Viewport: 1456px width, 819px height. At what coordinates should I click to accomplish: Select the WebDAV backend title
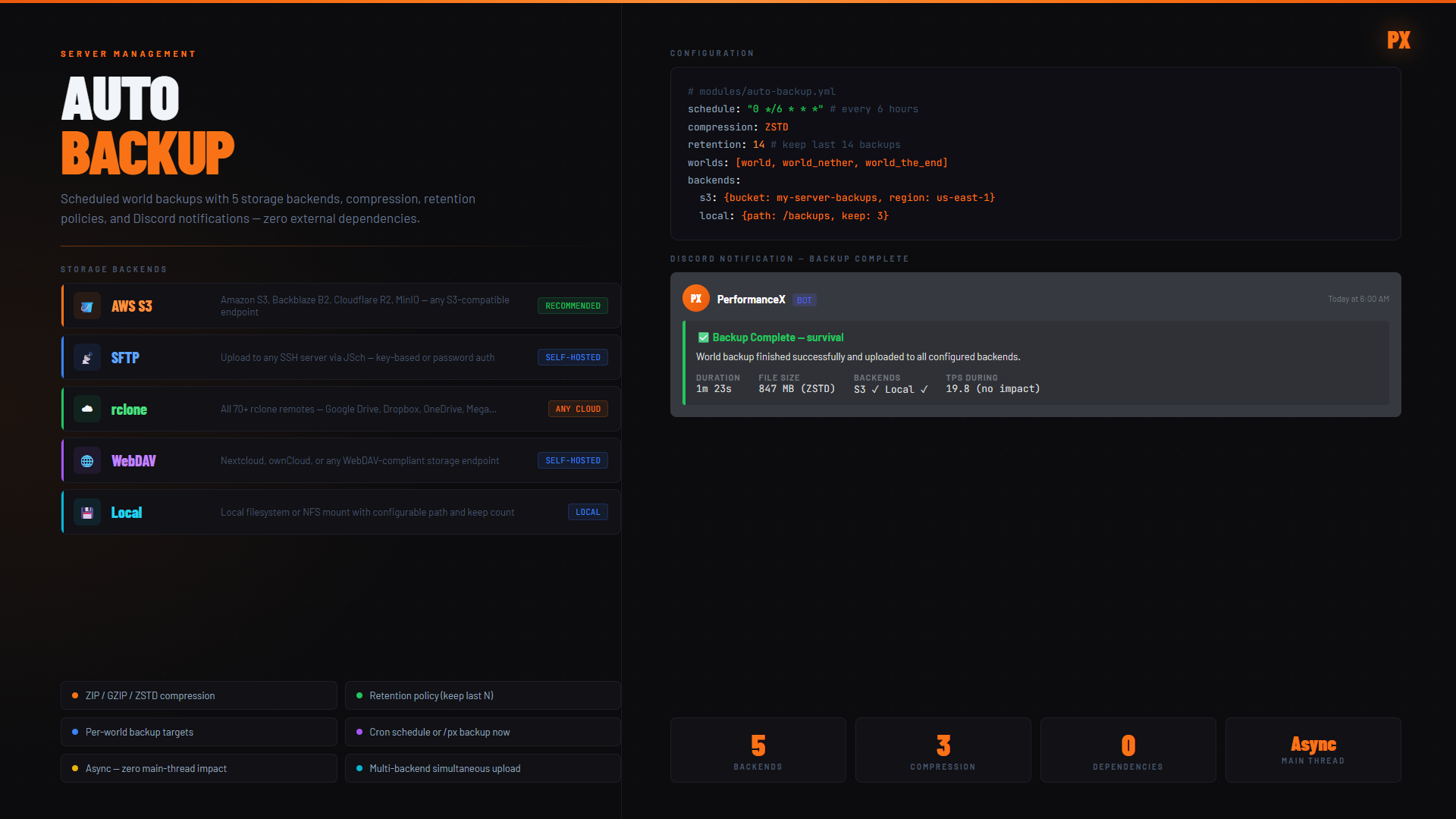(x=133, y=461)
